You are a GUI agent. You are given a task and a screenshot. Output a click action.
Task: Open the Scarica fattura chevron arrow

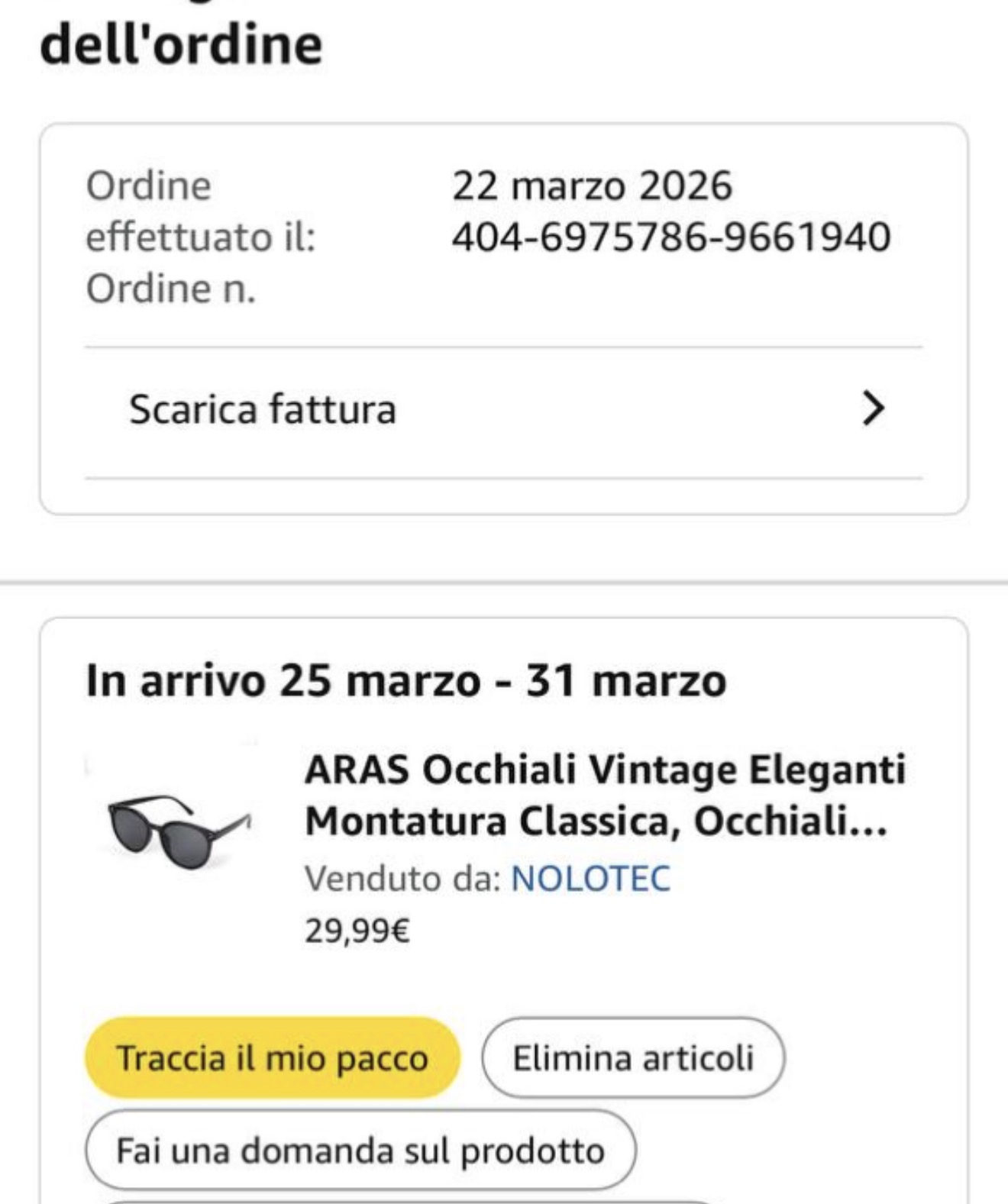873,408
